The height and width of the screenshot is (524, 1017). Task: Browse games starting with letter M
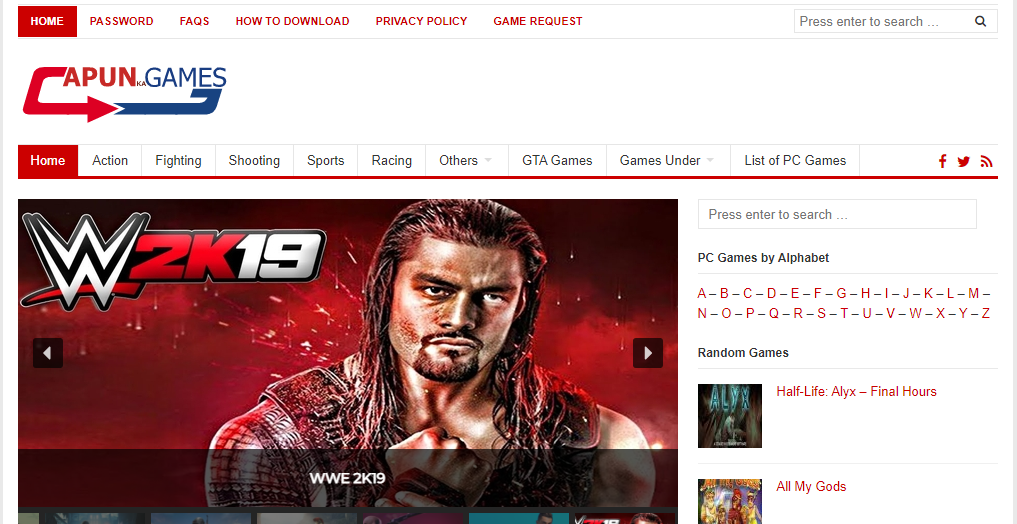pyautogui.click(x=974, y=293)
